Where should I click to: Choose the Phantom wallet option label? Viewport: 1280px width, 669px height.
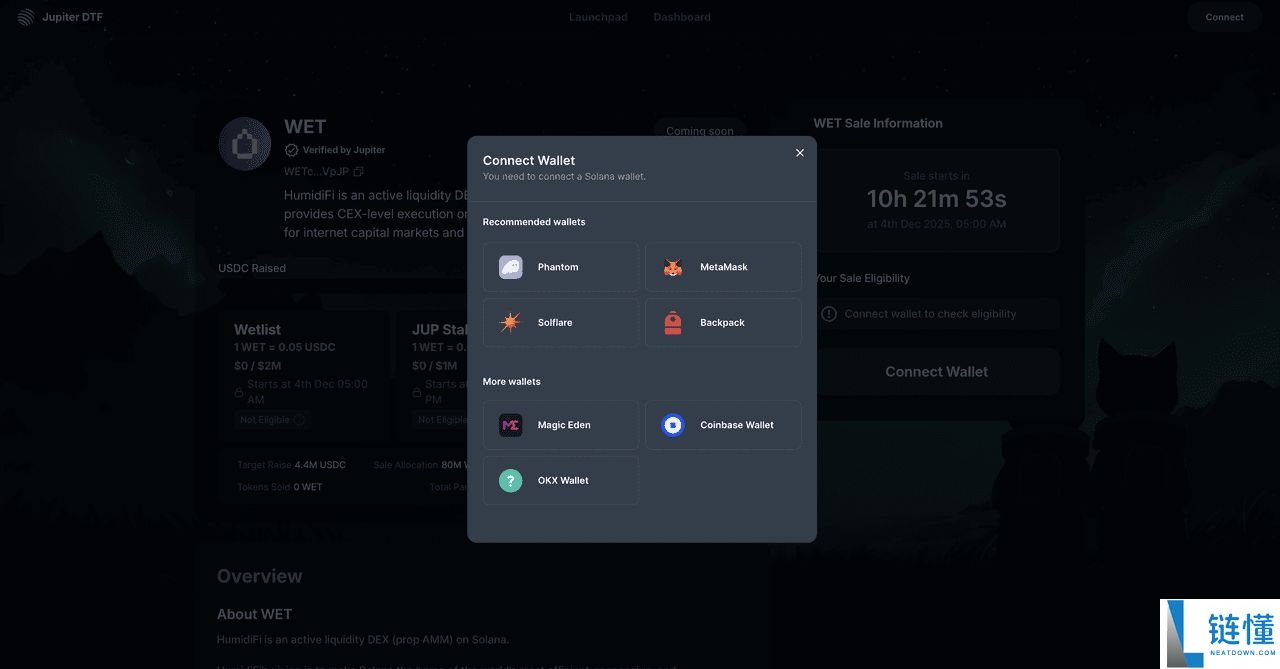coord(558,267)
